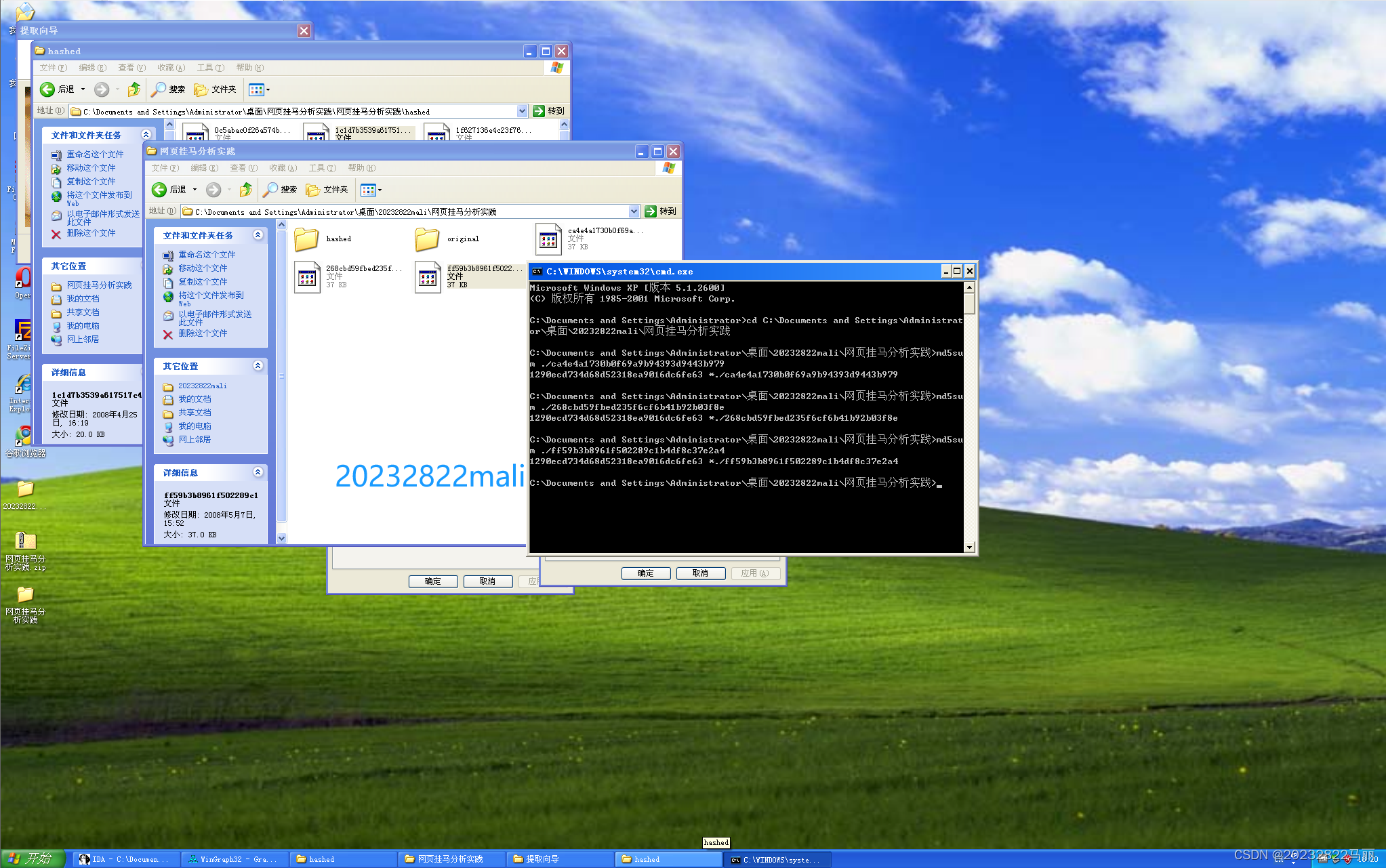The width and height of the screenshot is (1386, 868).
Task: Click 转到 Go button in hashed window
Action: pyautogui.click(x=548, y=111)
